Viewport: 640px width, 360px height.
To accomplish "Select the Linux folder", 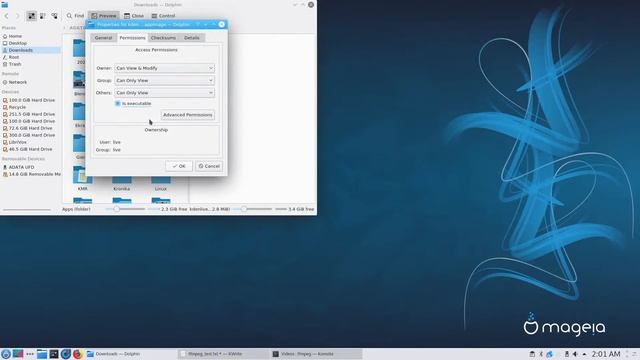I will coord(161,183).
